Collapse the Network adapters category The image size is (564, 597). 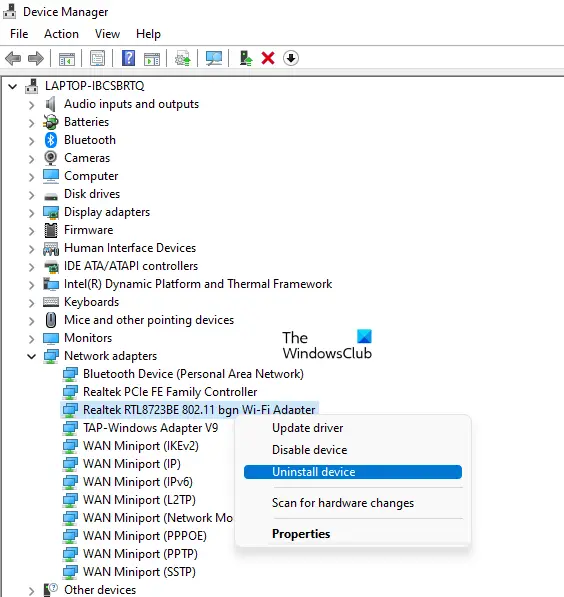tap(31, 356)
